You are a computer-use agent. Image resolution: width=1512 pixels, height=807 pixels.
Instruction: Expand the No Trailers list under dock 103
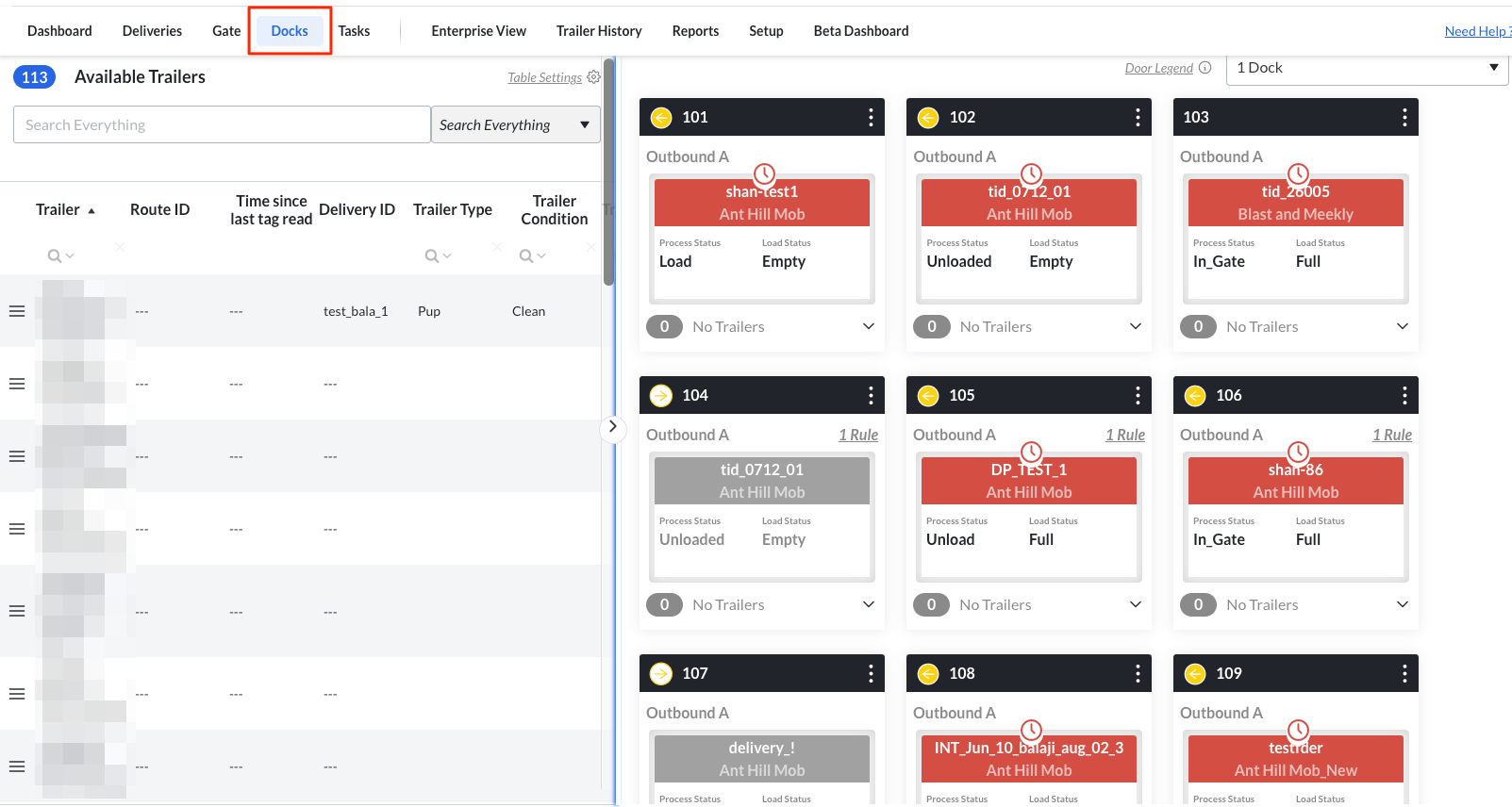[x=1402, y=326]
